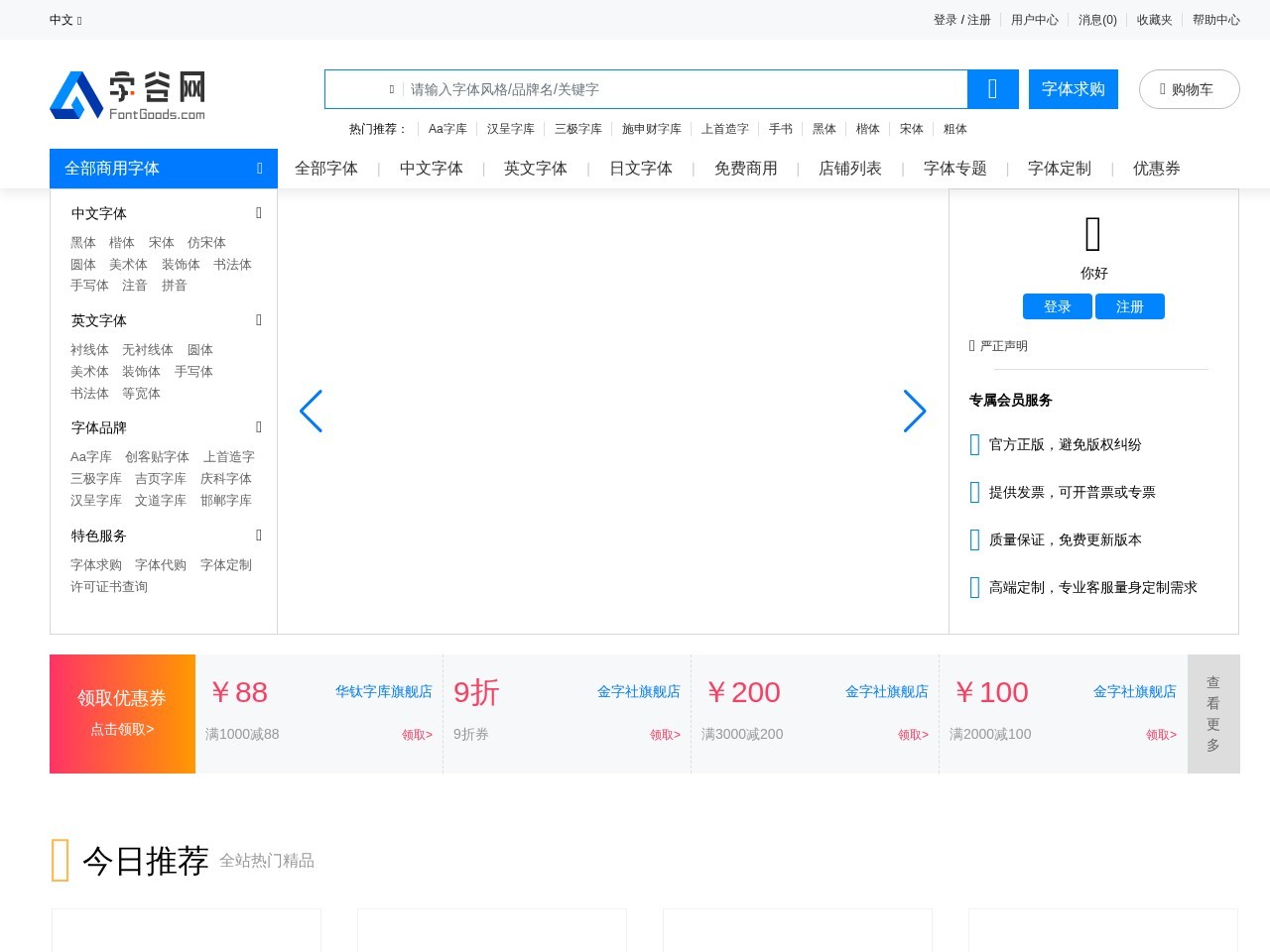The height and width of the screenshot is (952, 1270).
Task: Click hot keyword 手书 under search
Action: (x=781, y=129)
